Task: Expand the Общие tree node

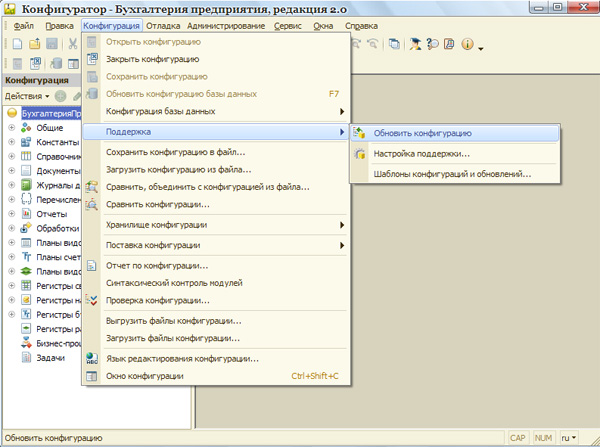Action: 11,127
